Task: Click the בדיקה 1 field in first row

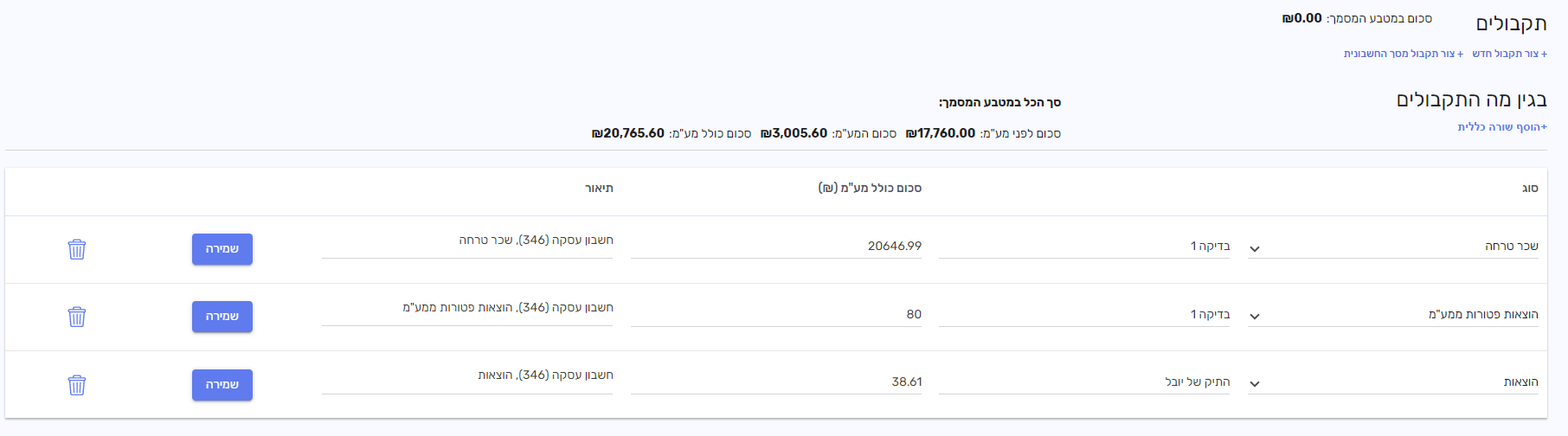Action: pos(1085,247)
